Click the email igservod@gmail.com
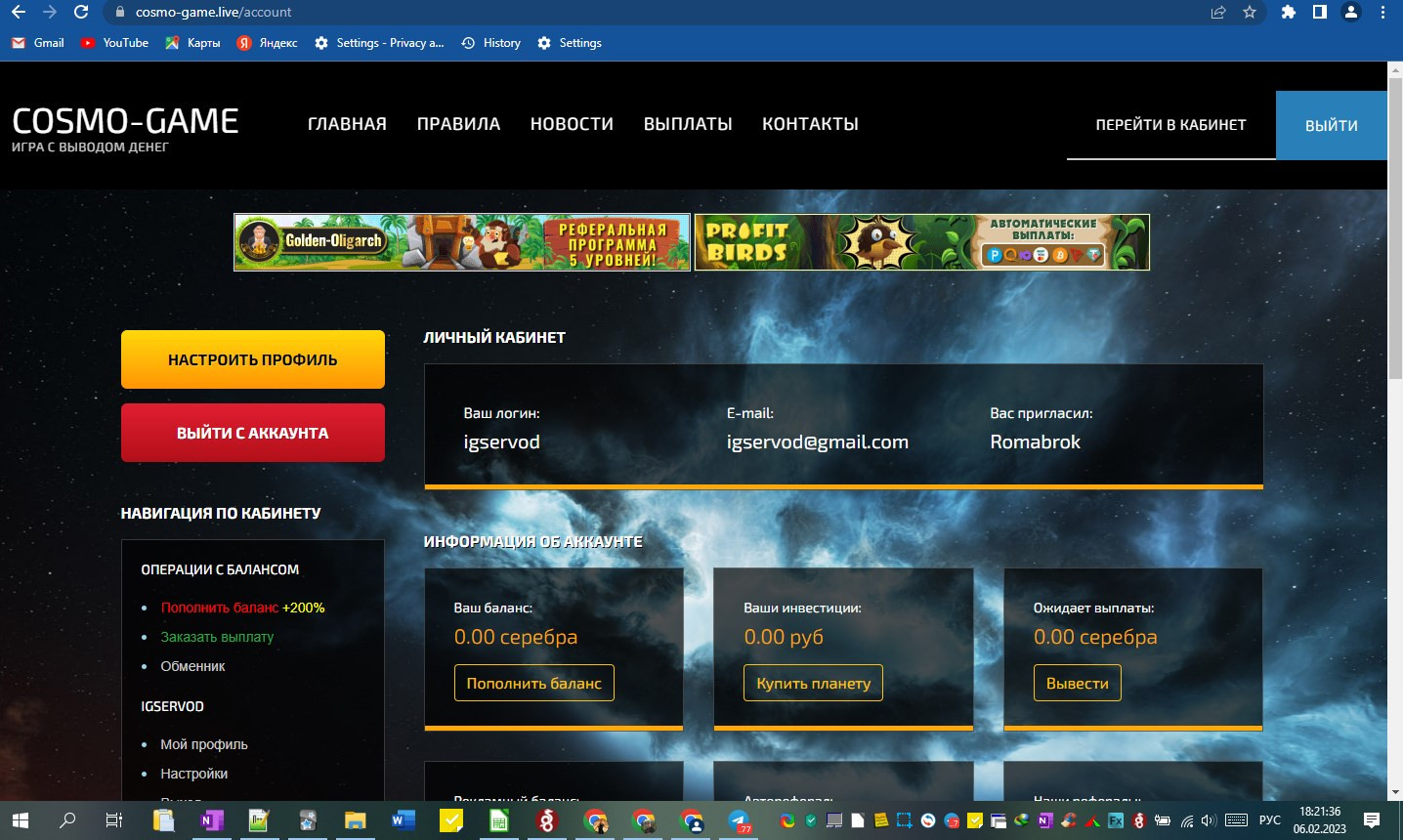Screen dimensions: 1403x840 (x=818, y=442)
